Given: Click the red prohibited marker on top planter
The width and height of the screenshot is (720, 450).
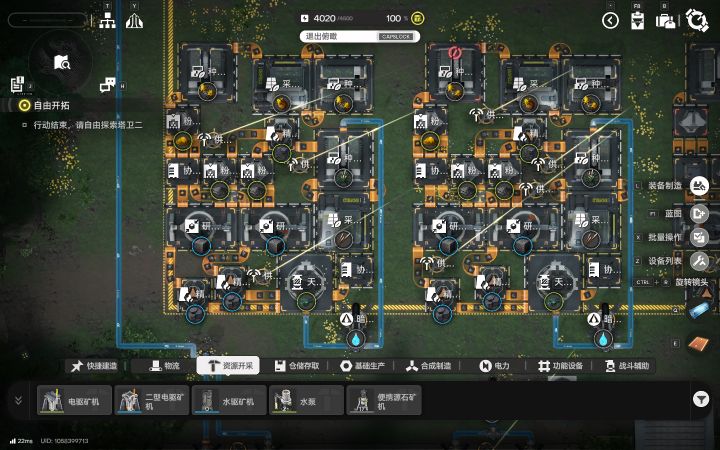Looking at the screenshot, I should (454, 52).
